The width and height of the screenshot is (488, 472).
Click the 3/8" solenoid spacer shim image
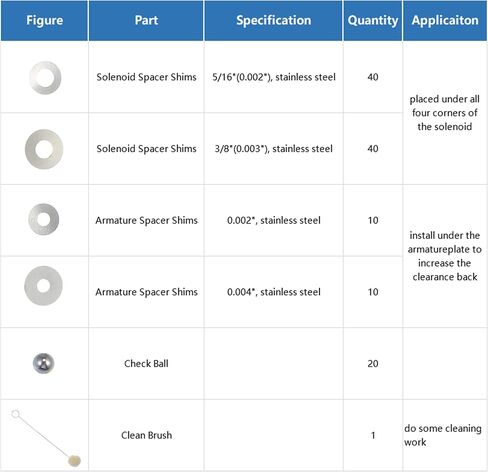coord(44,149)
